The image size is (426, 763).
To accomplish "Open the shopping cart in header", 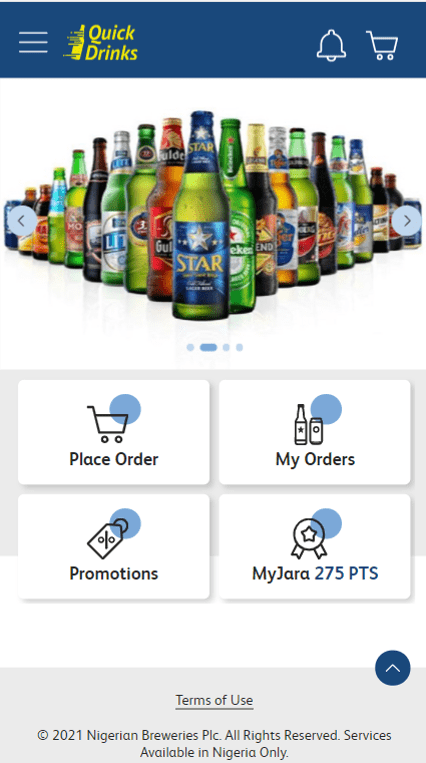I will coord(382,45).
